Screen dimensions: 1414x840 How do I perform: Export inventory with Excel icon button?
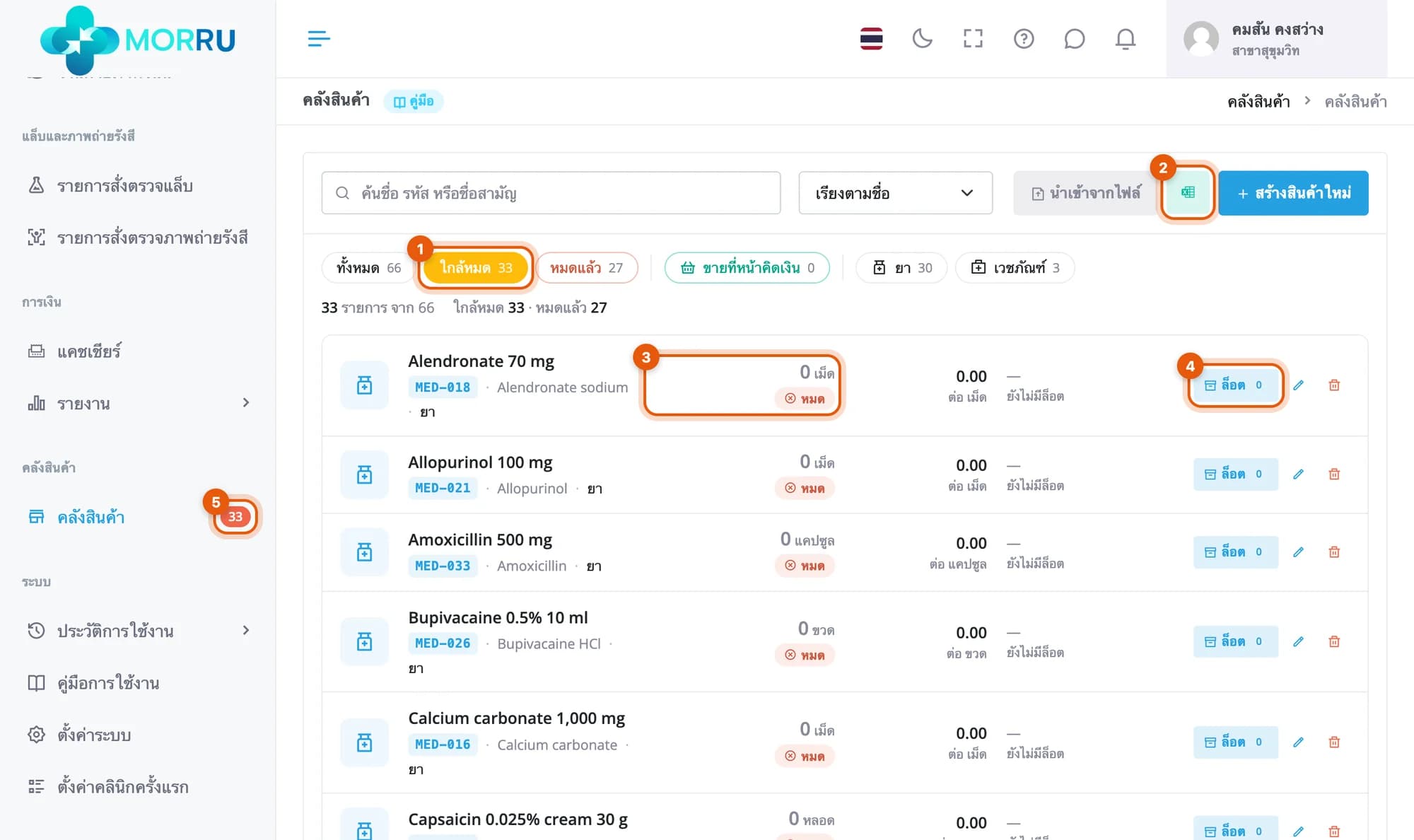(x=1188, y=192)
